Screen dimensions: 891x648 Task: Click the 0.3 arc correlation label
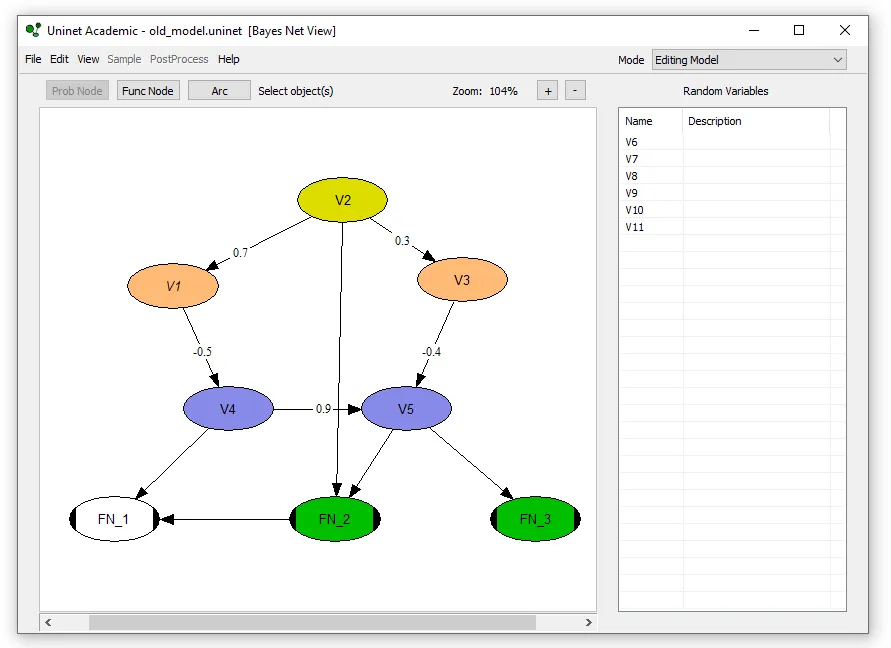pyautogui.click(x=402, y=240)
